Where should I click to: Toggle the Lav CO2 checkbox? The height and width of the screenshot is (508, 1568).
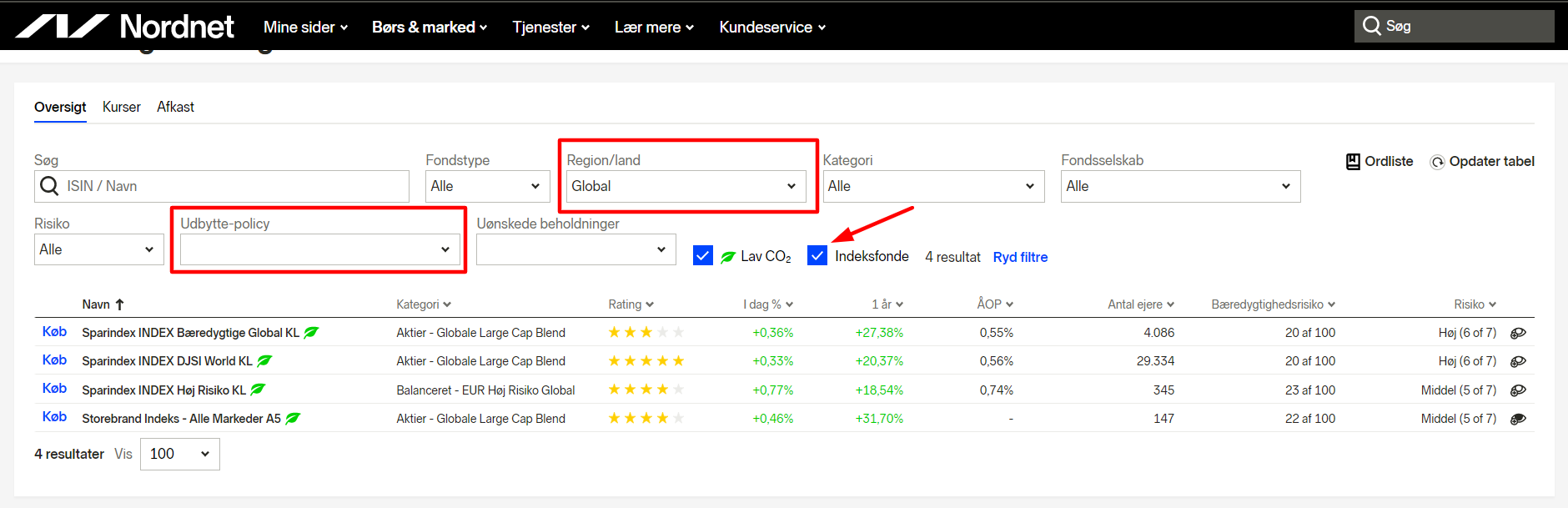(x=703, y=256)
